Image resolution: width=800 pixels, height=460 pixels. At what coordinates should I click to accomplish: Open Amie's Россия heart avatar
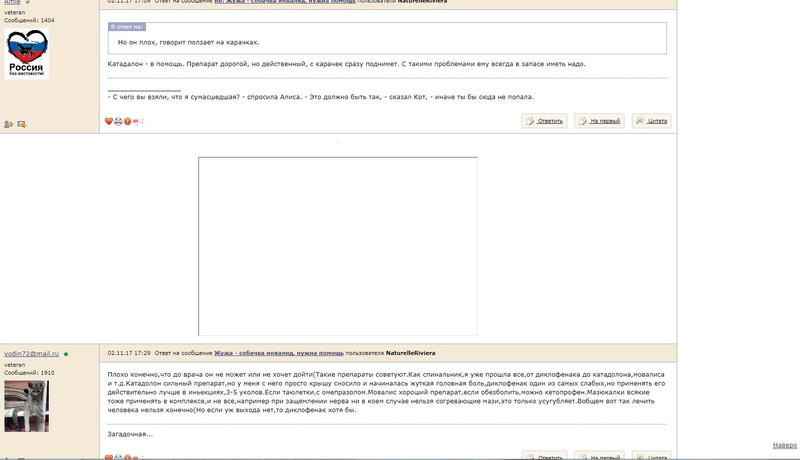click(27, 53)
